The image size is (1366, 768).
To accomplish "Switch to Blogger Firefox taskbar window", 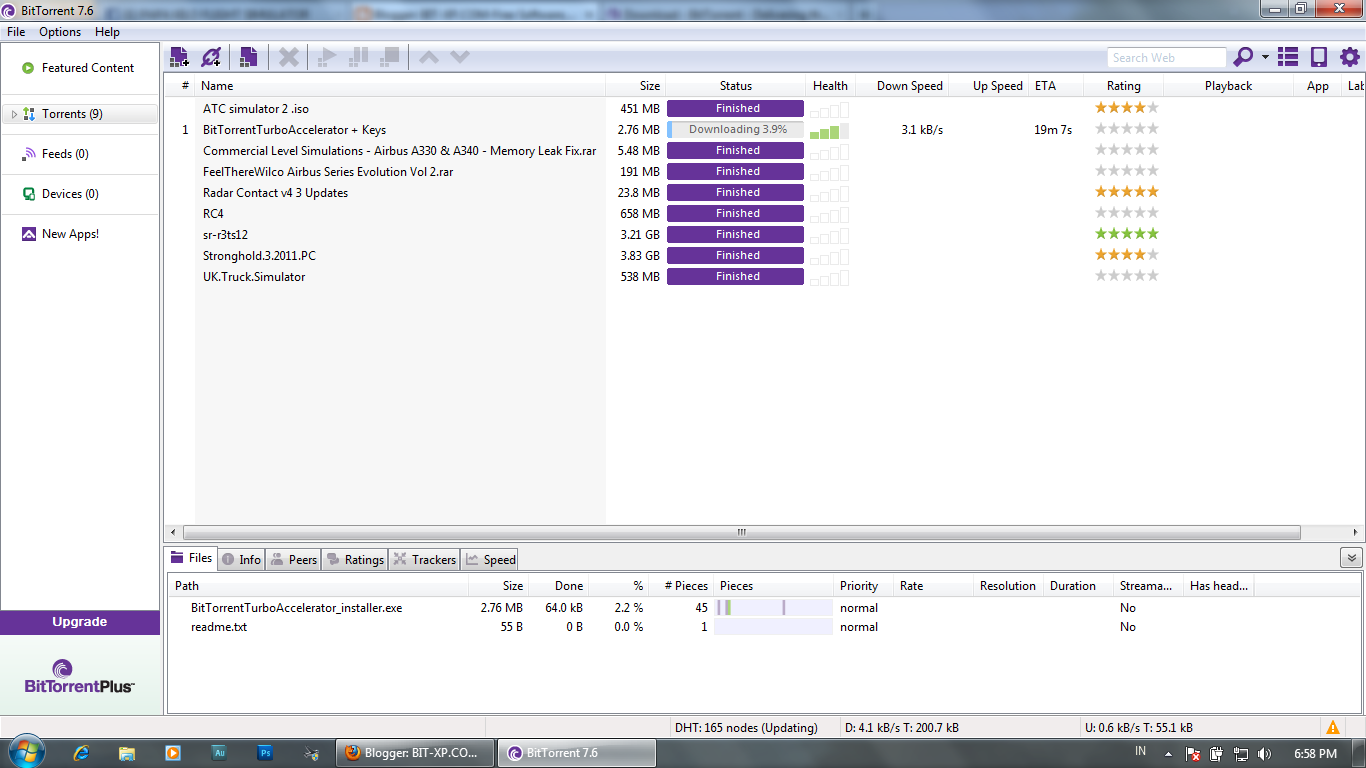I will point(415,753).
